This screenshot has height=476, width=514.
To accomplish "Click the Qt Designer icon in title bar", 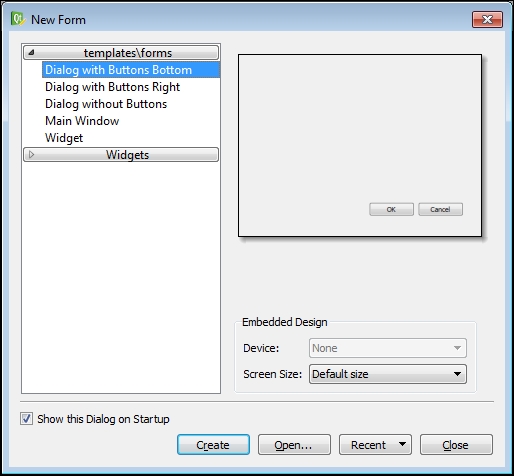I will tap(18, 19).
